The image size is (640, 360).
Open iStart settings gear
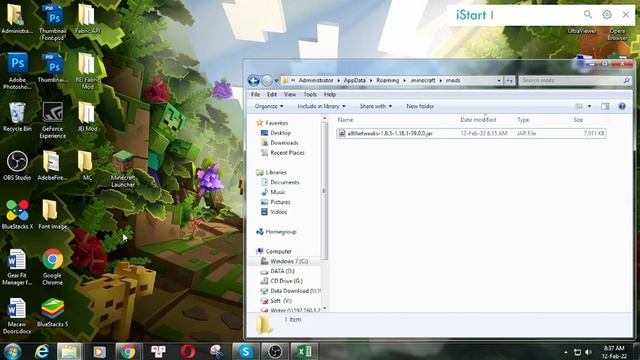click(x=607, y=15)
